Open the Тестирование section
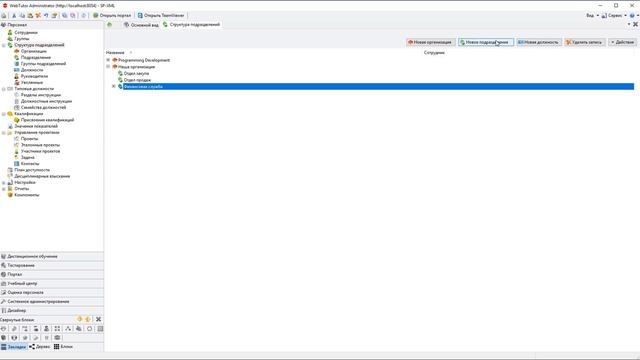 (x=52, y=265)
